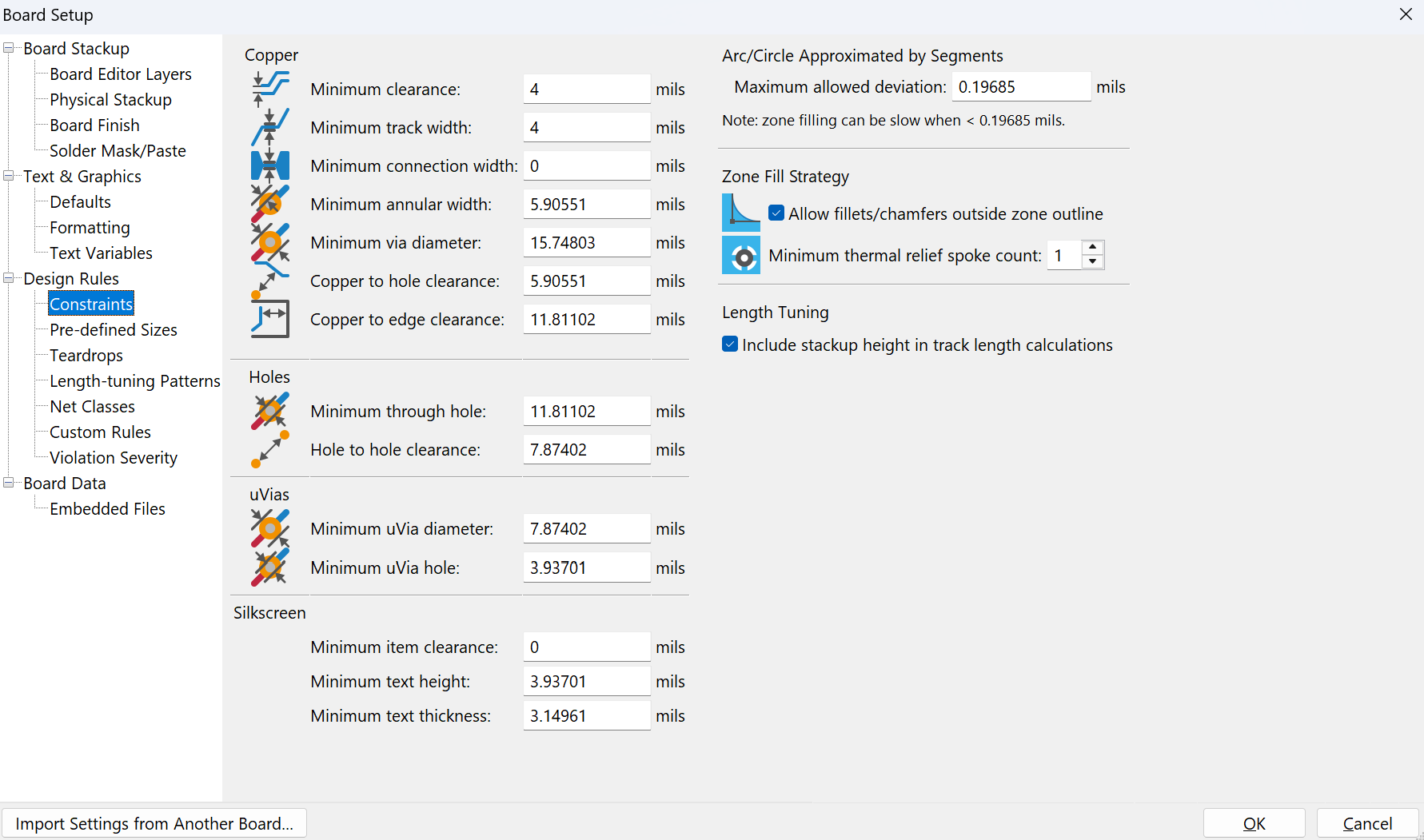Click the Minimum track width input field
1424x840 pixels.
click(x=586, y=128)
